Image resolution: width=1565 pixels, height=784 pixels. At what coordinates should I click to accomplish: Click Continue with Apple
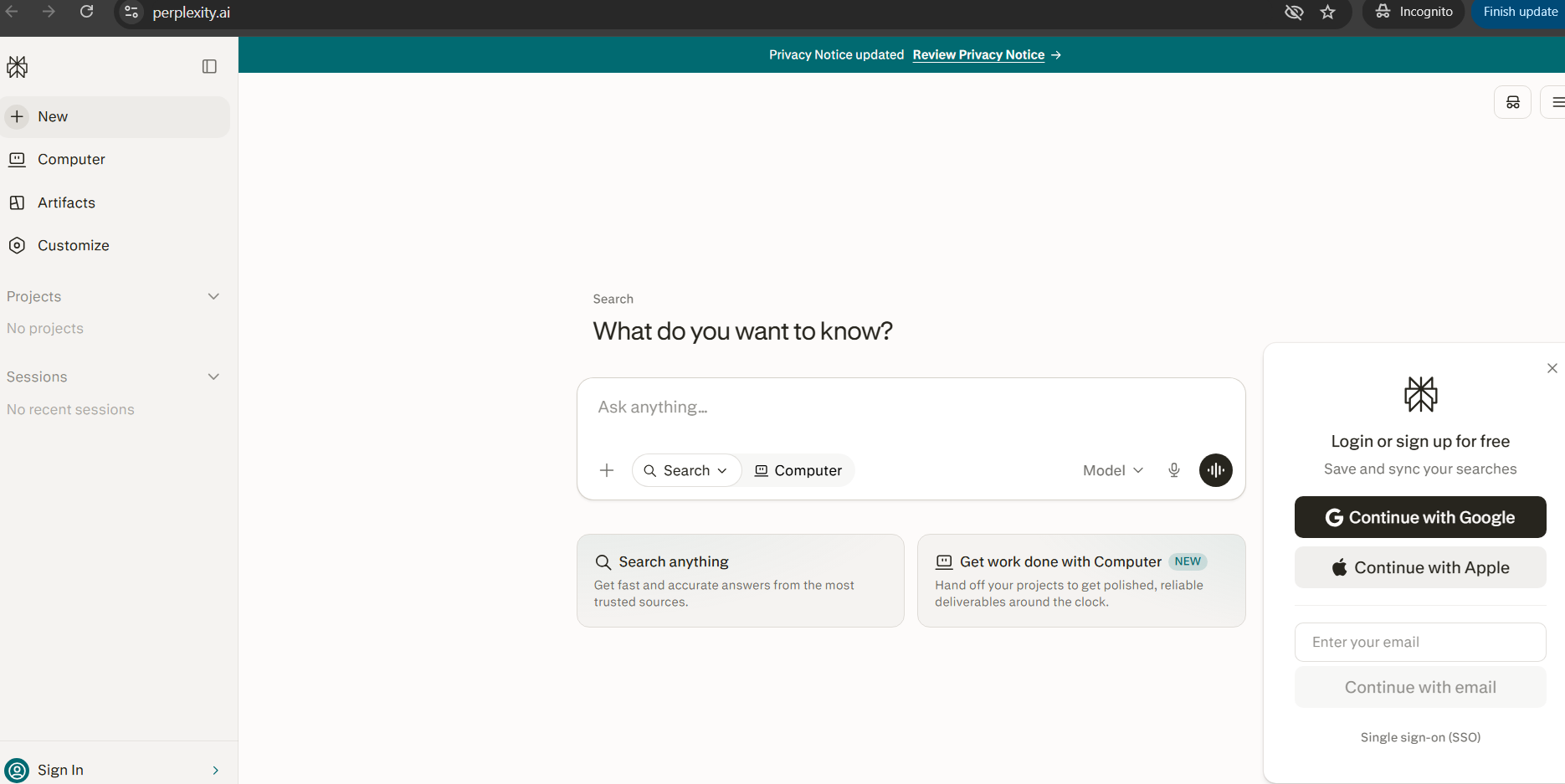click(x=1420, y=567)
